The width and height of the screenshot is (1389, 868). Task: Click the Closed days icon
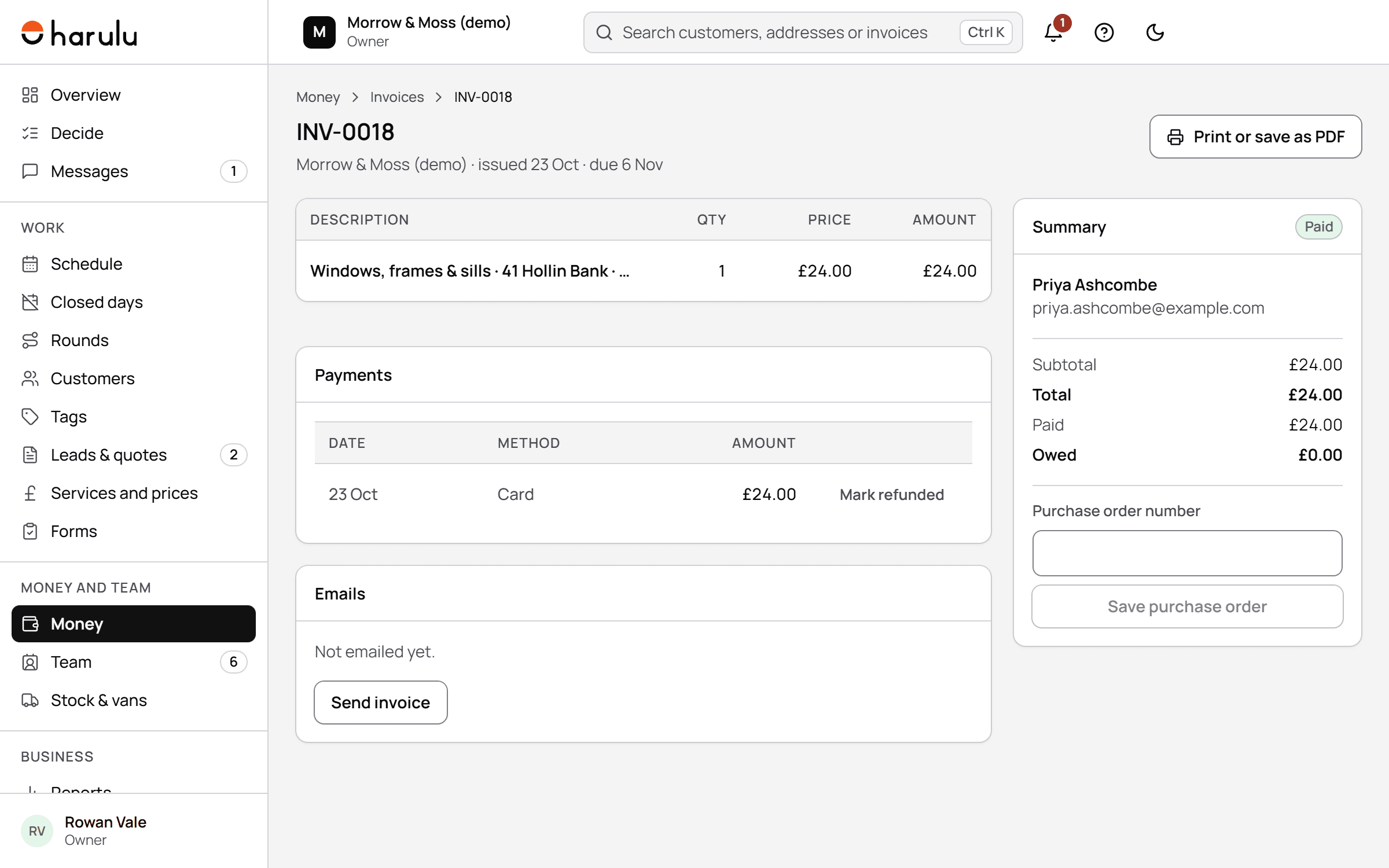[x=30, y=302]
